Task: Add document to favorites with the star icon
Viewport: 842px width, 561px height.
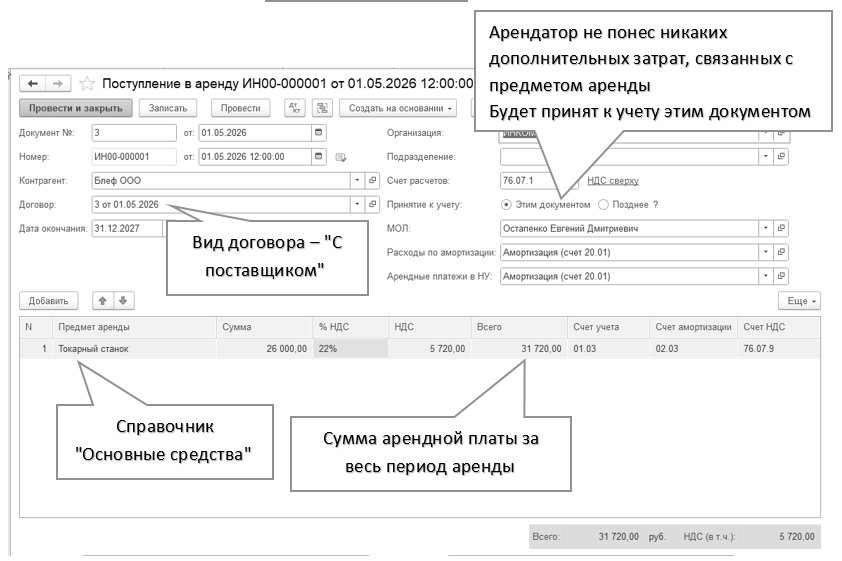Action: click(87, 84)
